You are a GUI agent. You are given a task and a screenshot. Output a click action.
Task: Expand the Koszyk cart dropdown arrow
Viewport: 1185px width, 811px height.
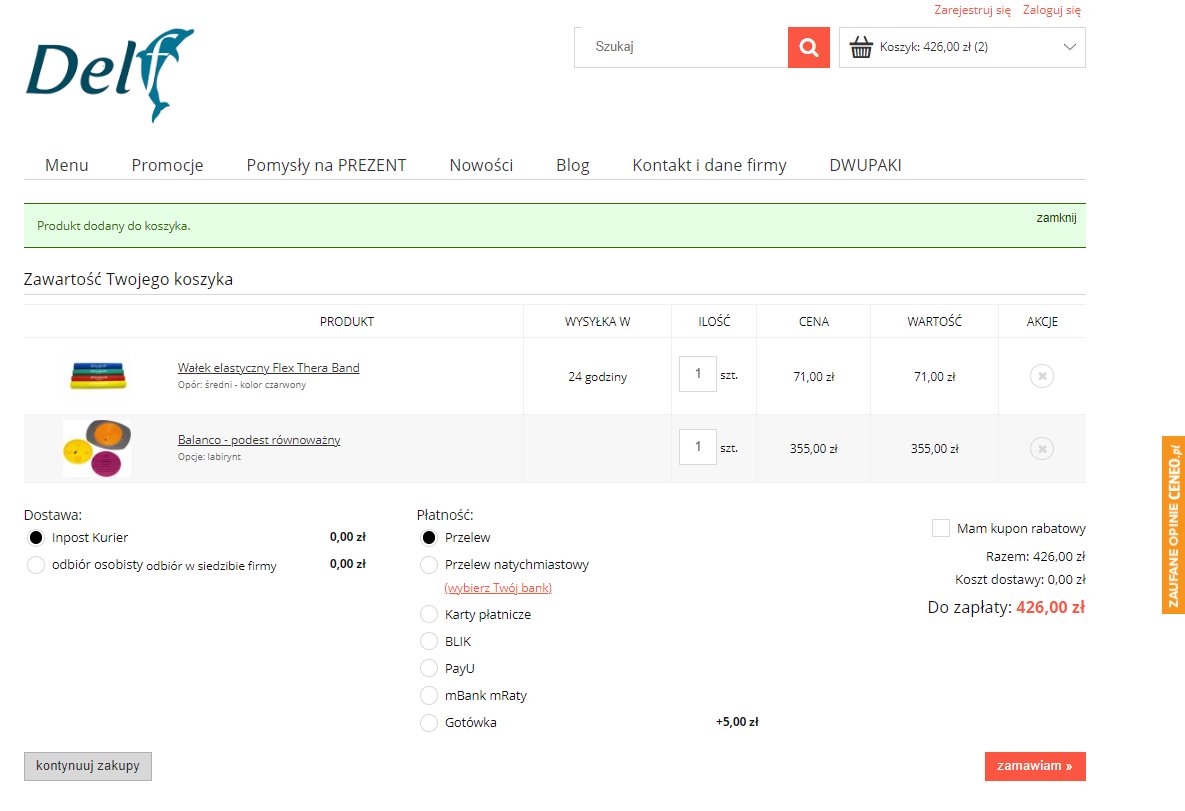(1069, 47)
